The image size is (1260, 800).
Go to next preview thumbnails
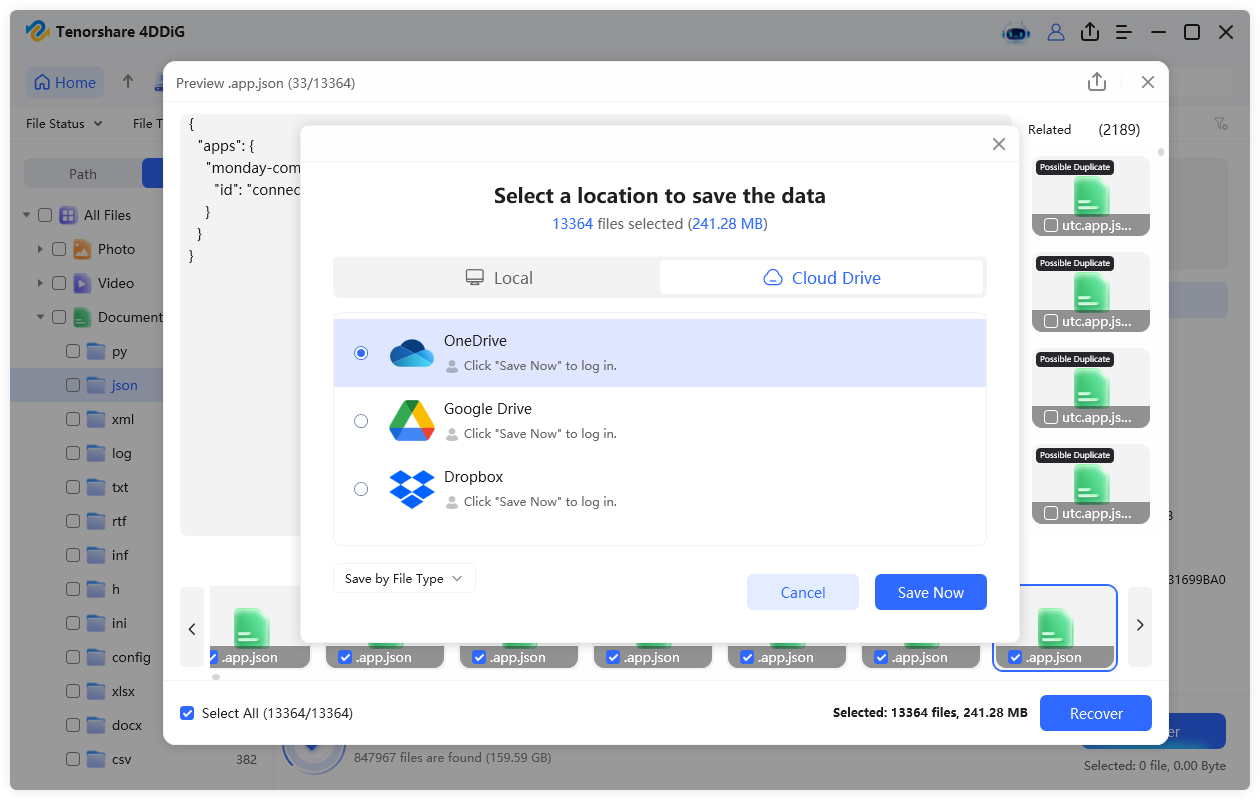[x=1140, y=626]
